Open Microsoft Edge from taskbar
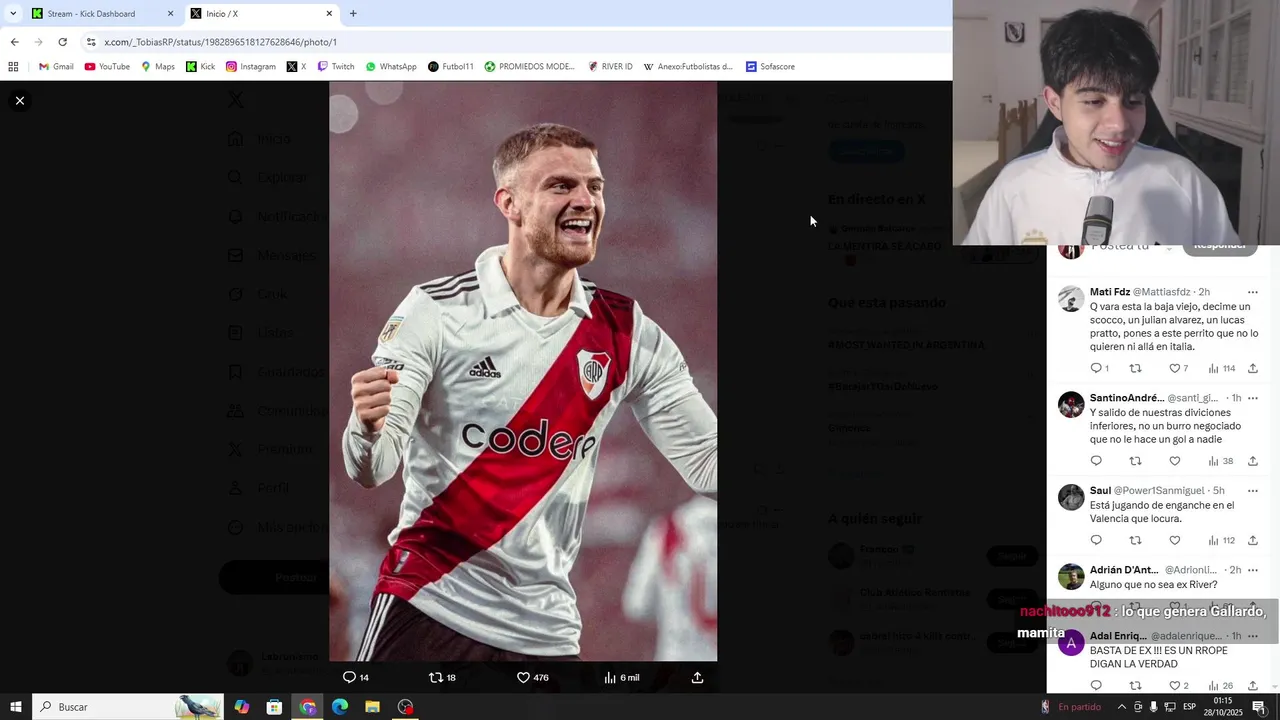This screenshot has width=1280, height=720. [x=340, y=707]
